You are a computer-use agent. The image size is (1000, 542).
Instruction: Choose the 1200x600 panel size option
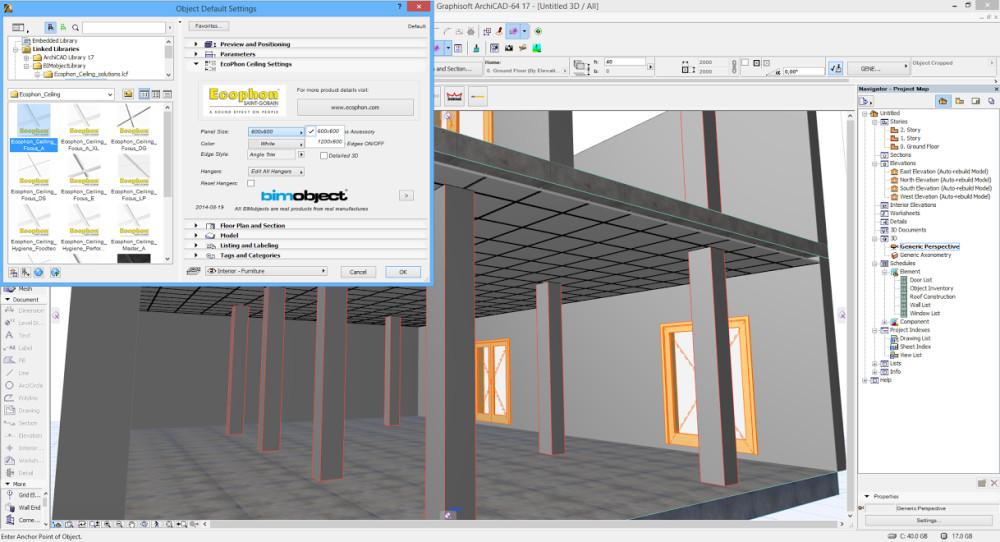(x=330, y=142)
